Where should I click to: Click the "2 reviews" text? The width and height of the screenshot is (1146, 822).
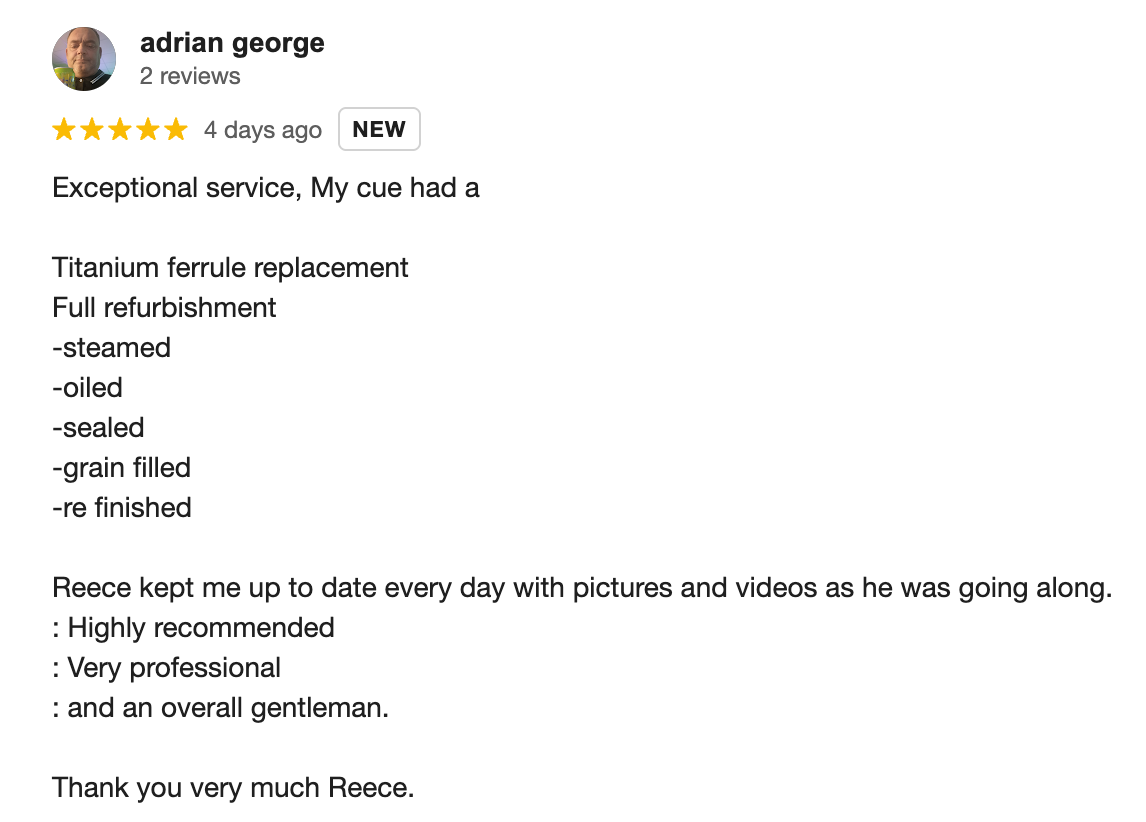(190, 76)
